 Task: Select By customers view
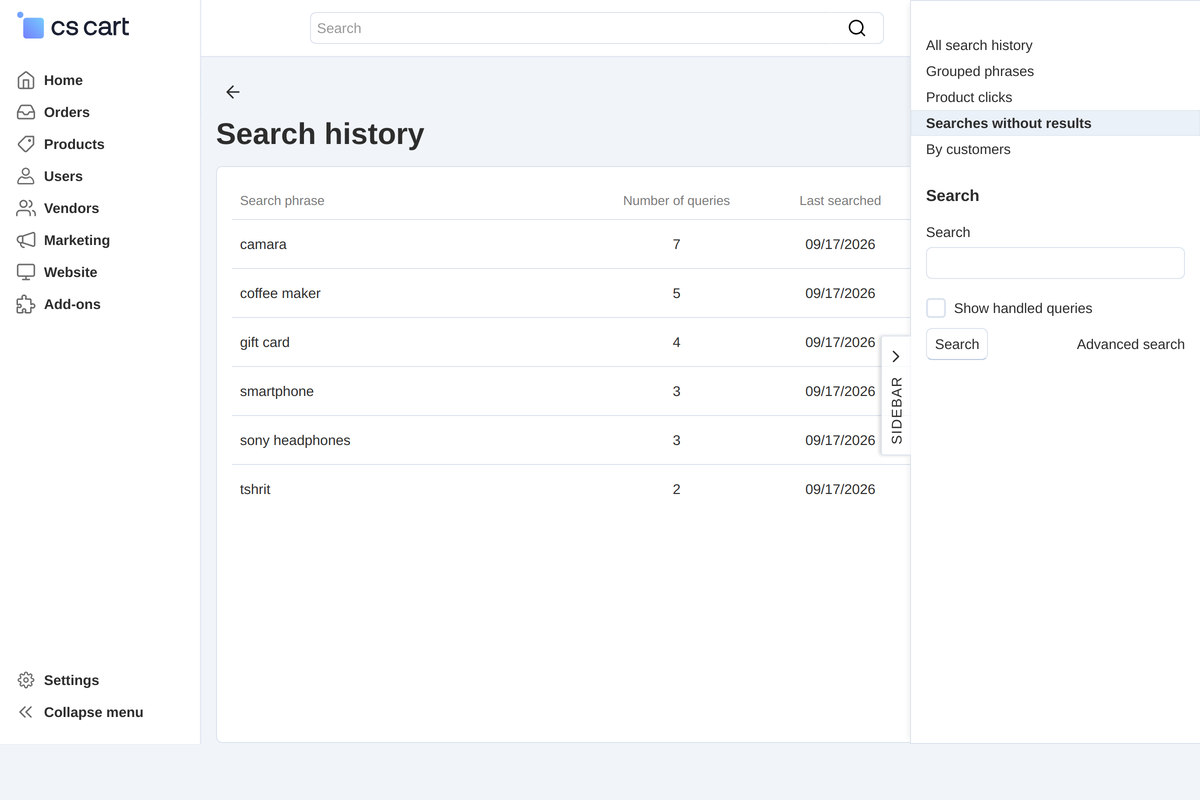(x=968, y=149)
